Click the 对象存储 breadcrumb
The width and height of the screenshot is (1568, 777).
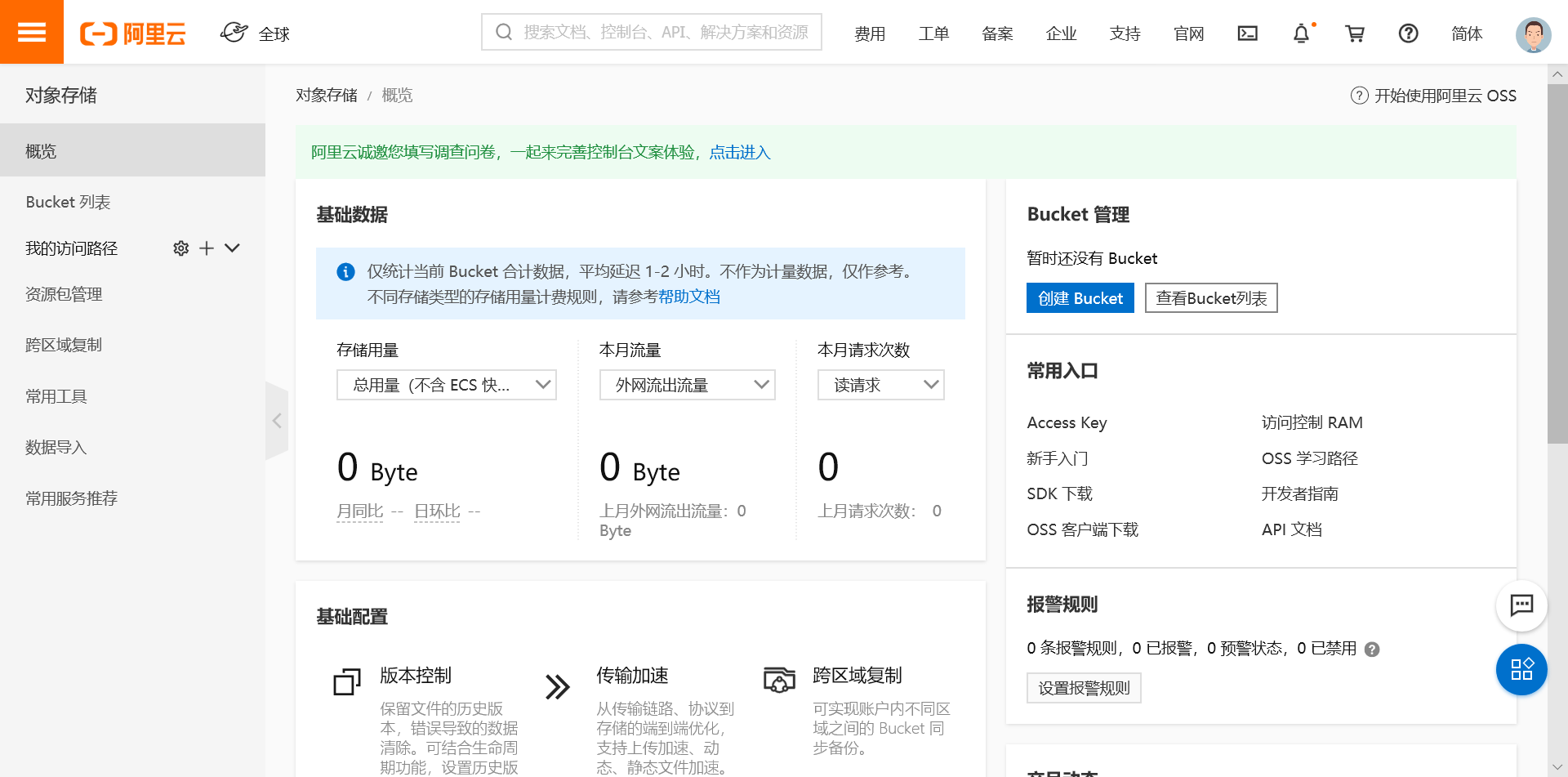click(x=327, y=96)
